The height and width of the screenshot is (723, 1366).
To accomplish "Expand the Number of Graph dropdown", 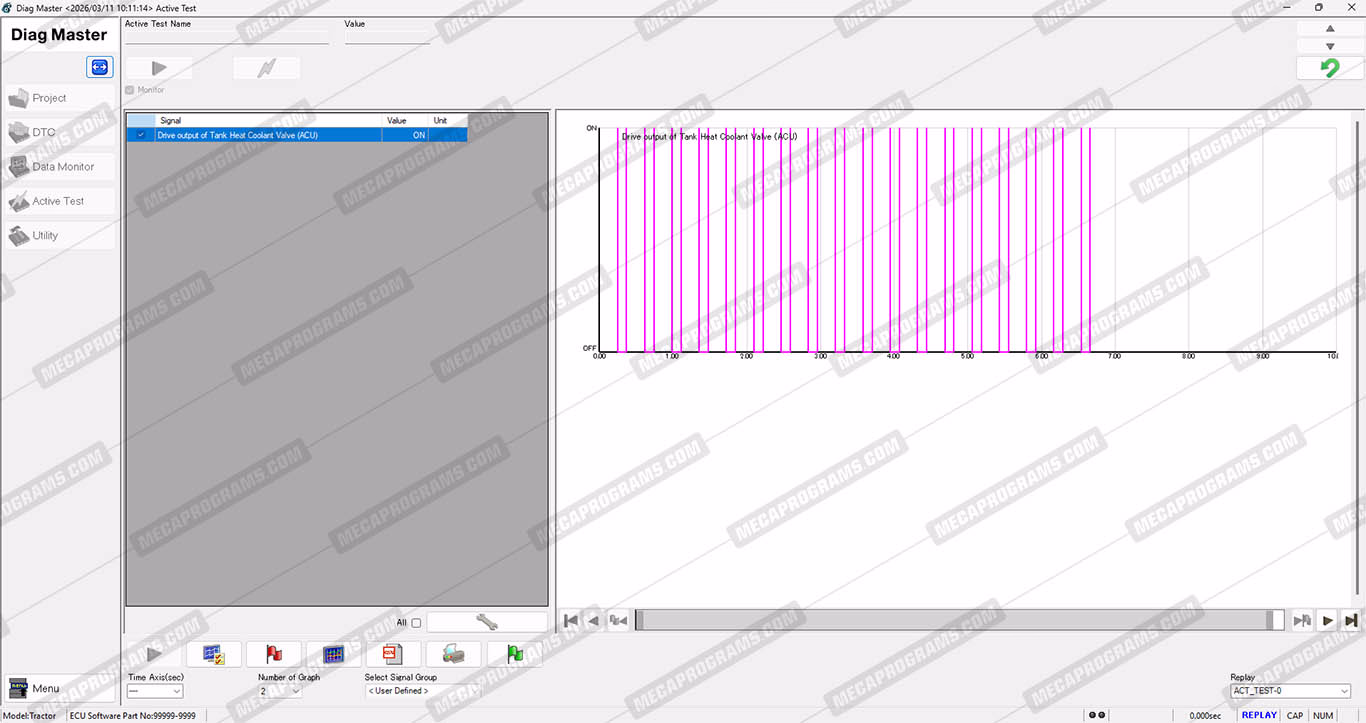I will click(280, 691).
